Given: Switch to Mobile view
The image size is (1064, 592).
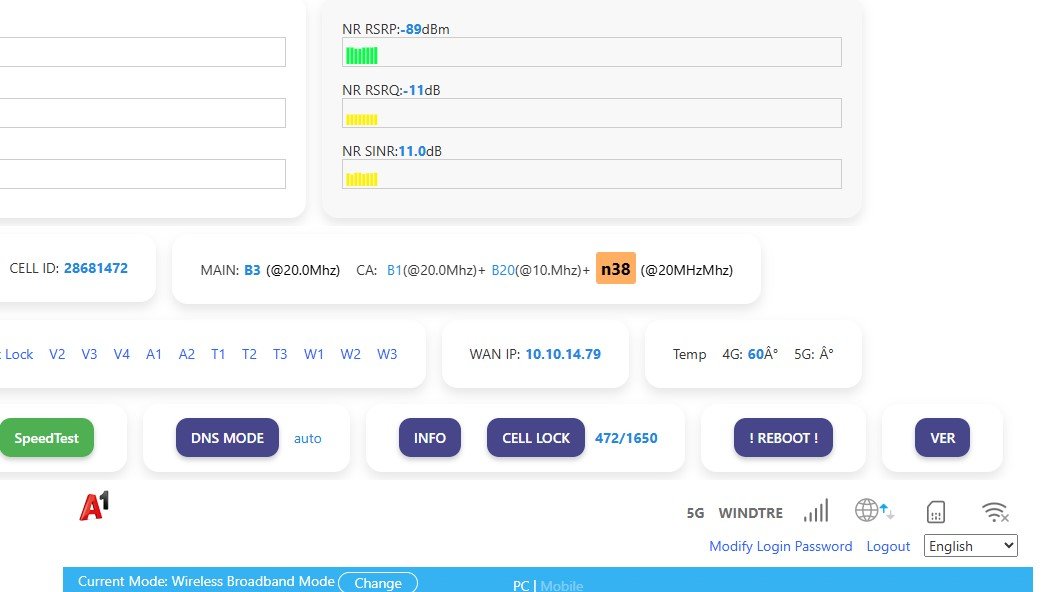Looking at the screenshot, I should click(x=561, y=586).
